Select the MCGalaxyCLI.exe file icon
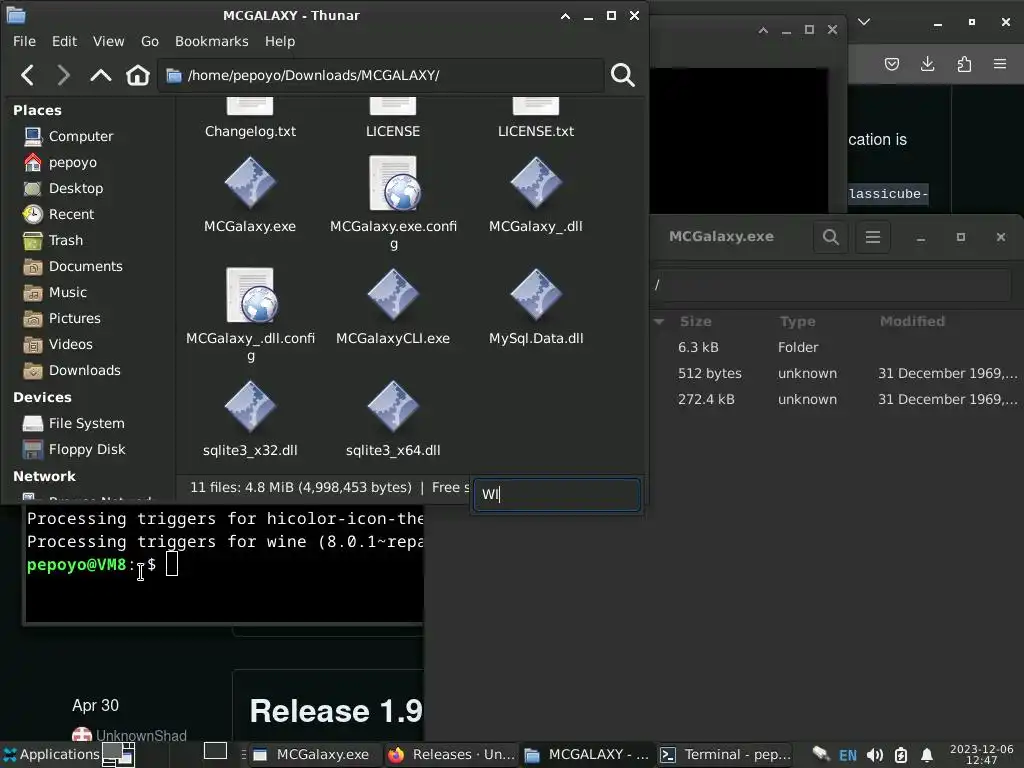Image resolution: width=1024 pixels, height=768 pixels. pos(393,295)
